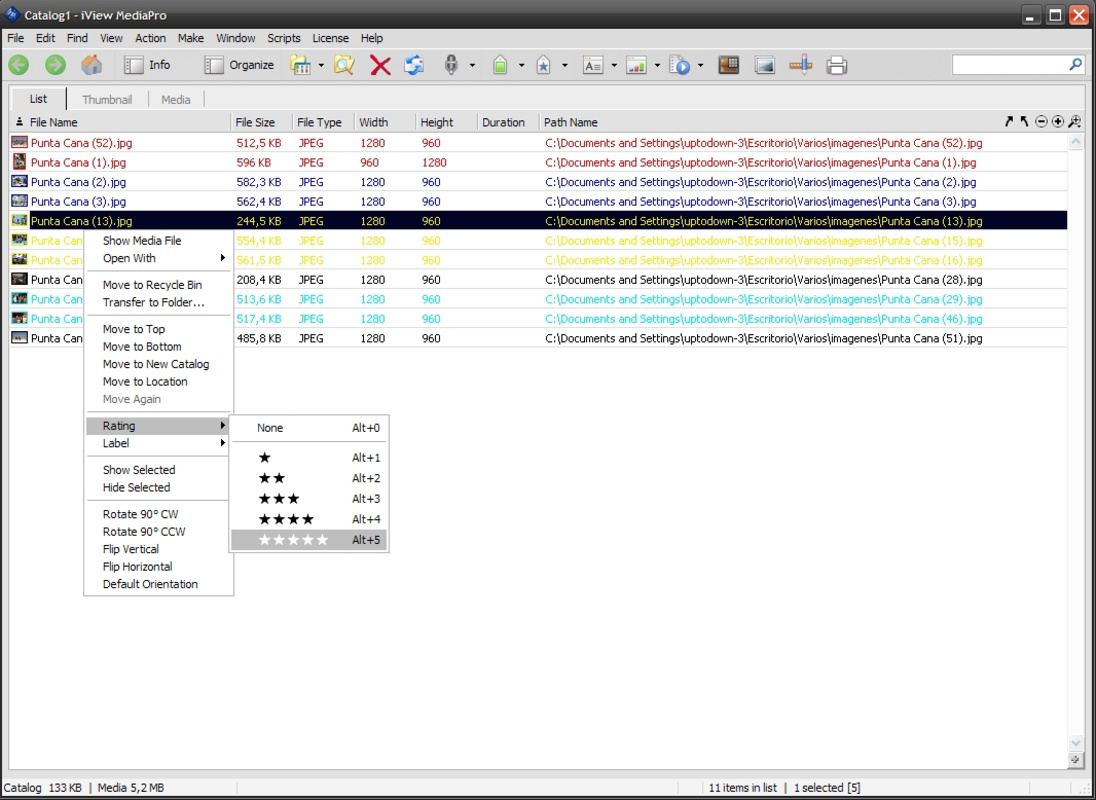Expand the green label dropdown arrow
The width and height of the screenshot is (1096, 800).
[x=521, y=66]
